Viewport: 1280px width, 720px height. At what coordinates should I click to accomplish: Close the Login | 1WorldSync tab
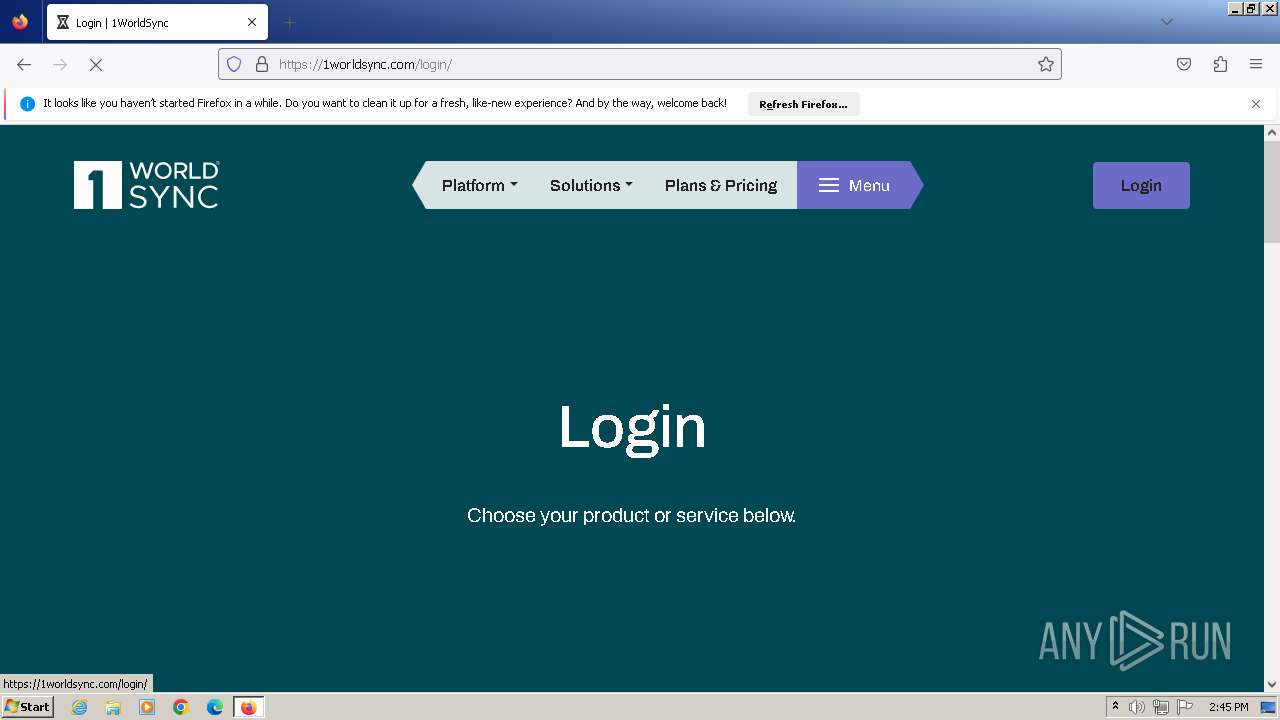point(252,22)
